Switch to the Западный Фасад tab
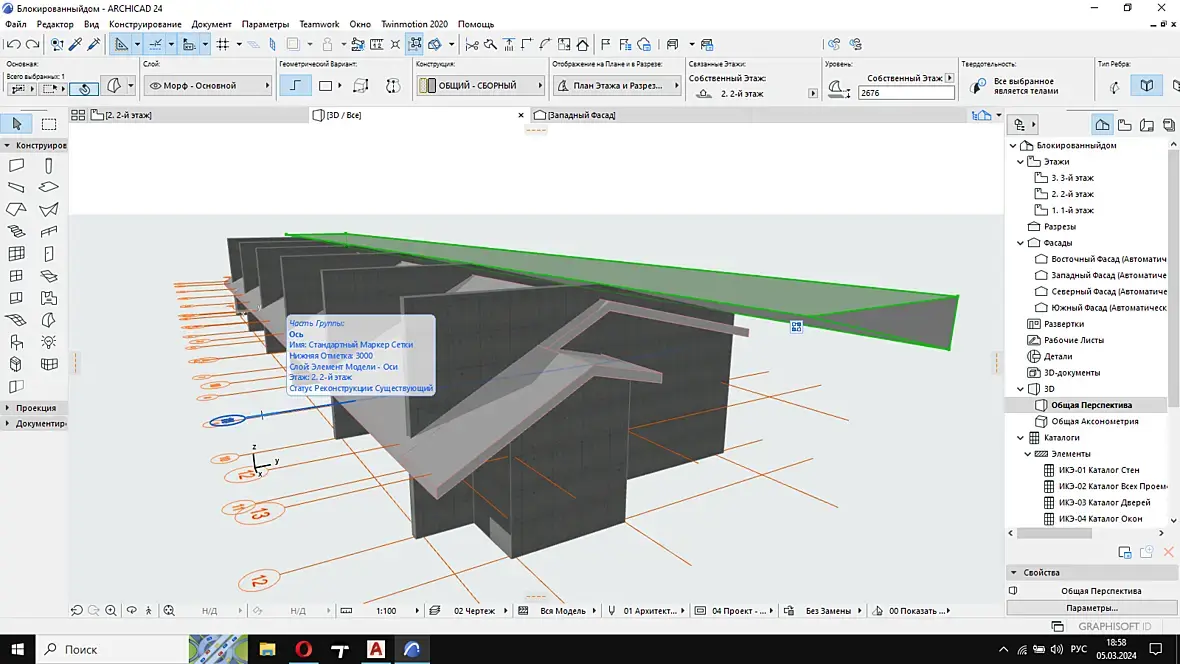The image size is (1180, 664). [x=580, y=115]
